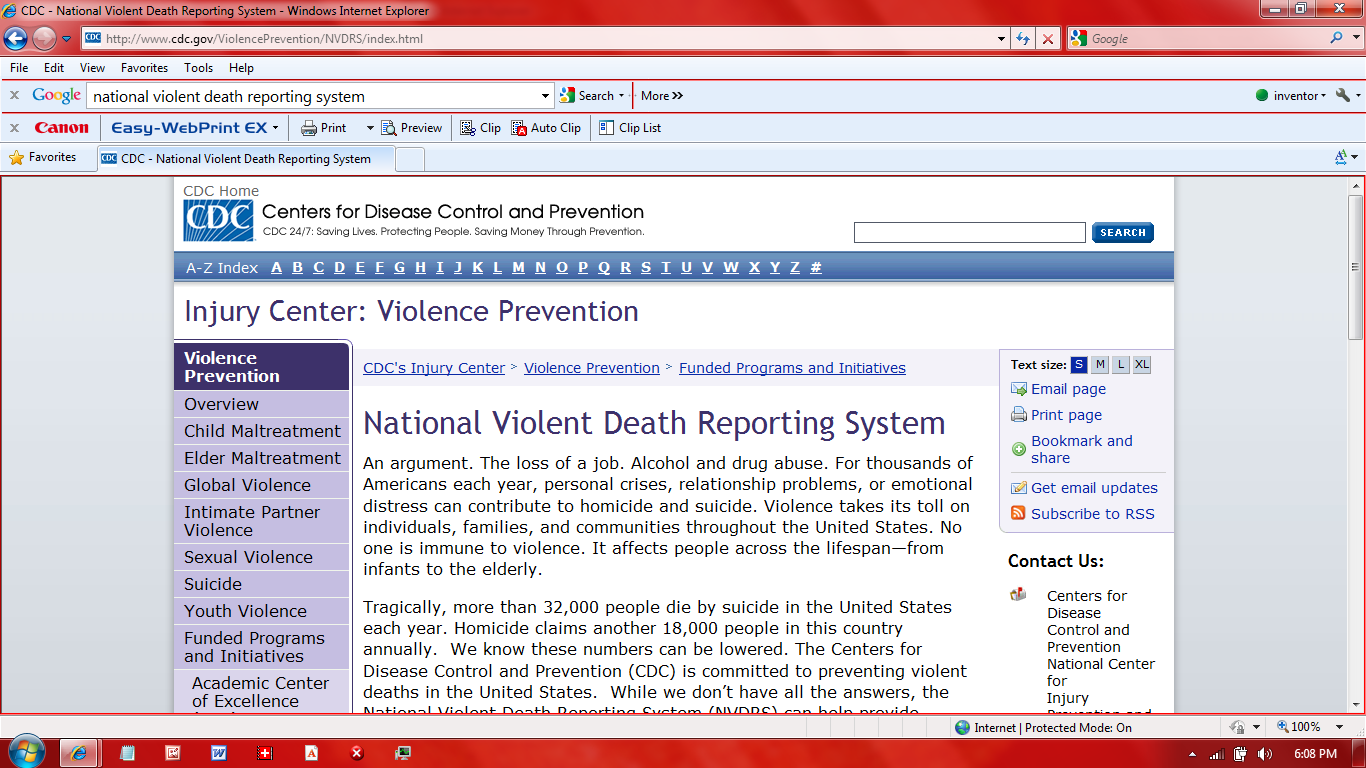Click the Bookmark and share plus icon
1366x768 pixels.
pyautogui.click(x=1019, y=449)
